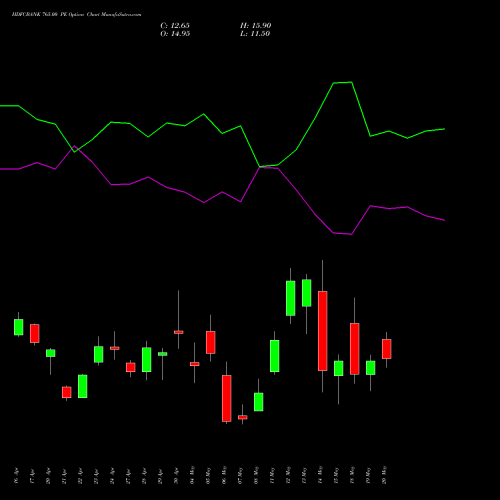Image resolution: width=500 pixels, height=500 pixels.
Task: Click the open value O: 14.95
Action: pos(175,34)
